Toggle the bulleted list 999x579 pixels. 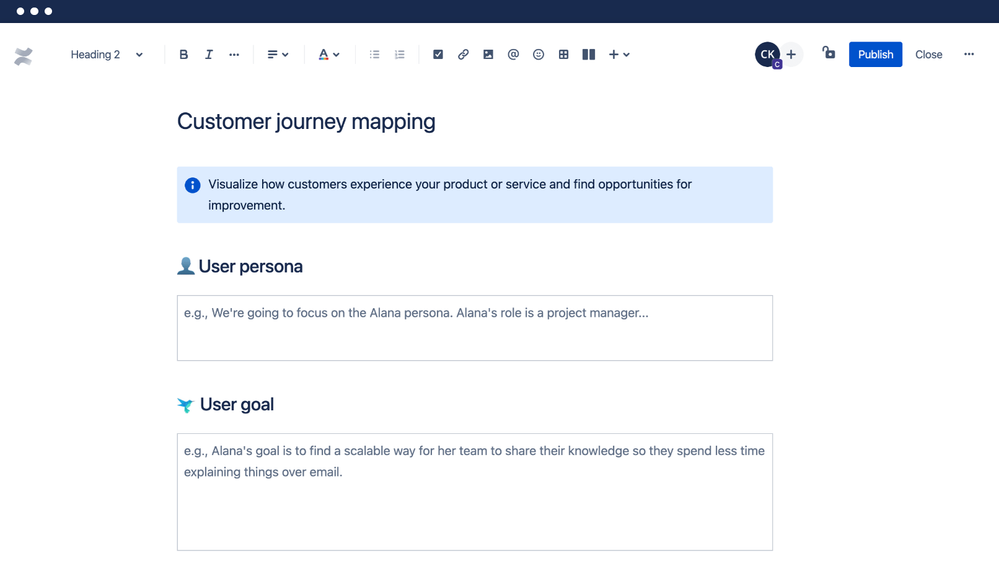[374, 54]
